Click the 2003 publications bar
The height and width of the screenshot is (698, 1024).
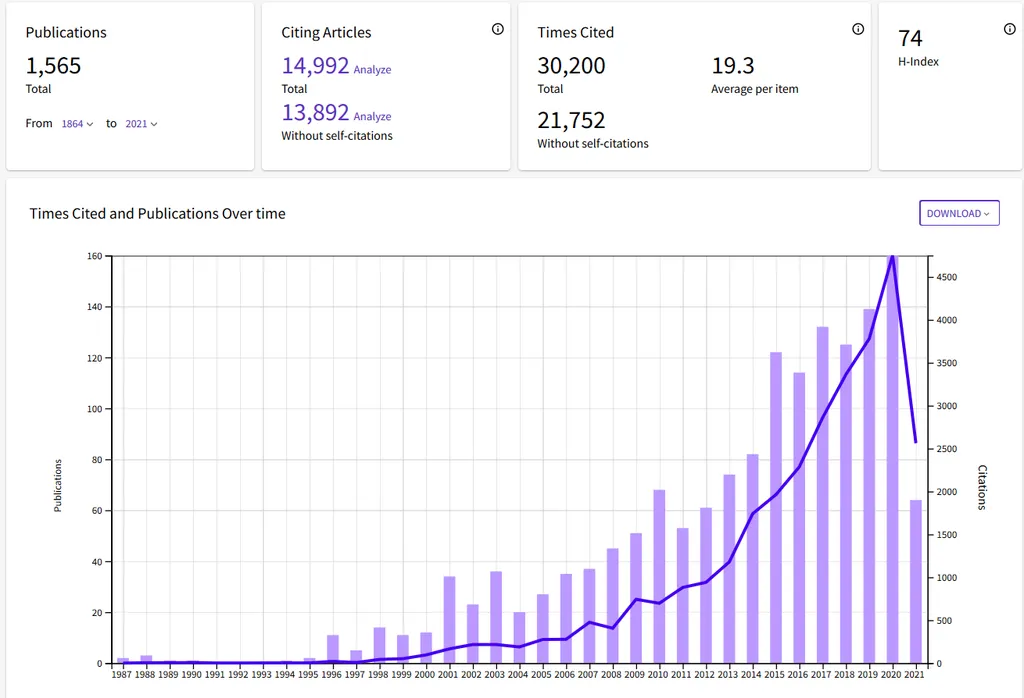pyautogui.click(x=496, y=617)
